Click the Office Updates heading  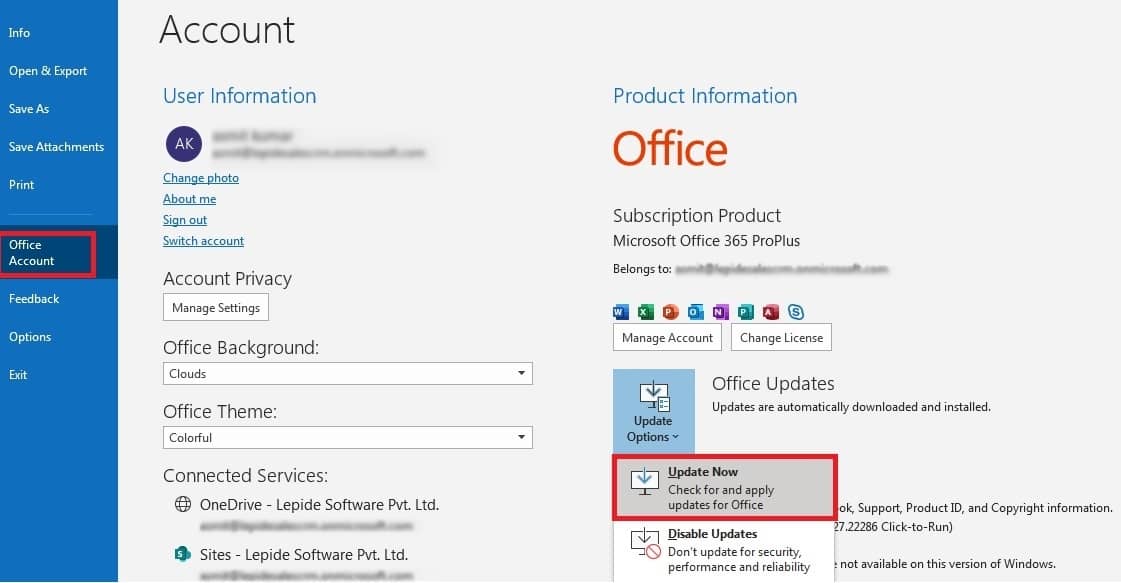pos(773,383)
